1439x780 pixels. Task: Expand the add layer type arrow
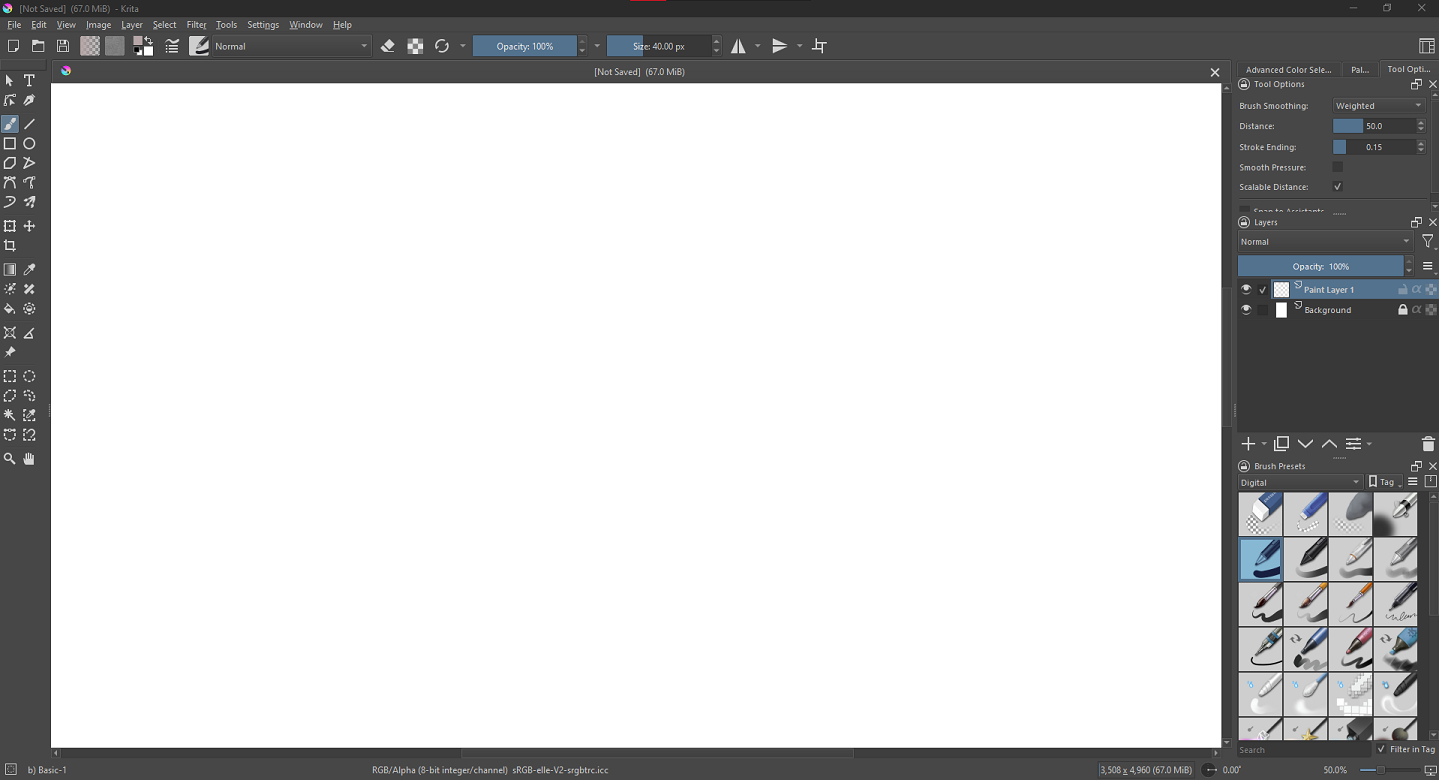pos(1264,444)
